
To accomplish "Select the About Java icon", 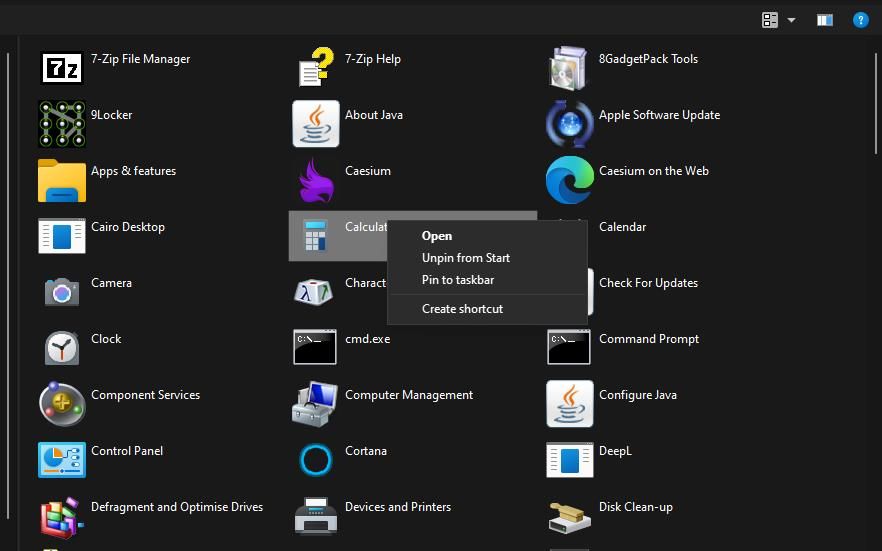I will 315,123.
